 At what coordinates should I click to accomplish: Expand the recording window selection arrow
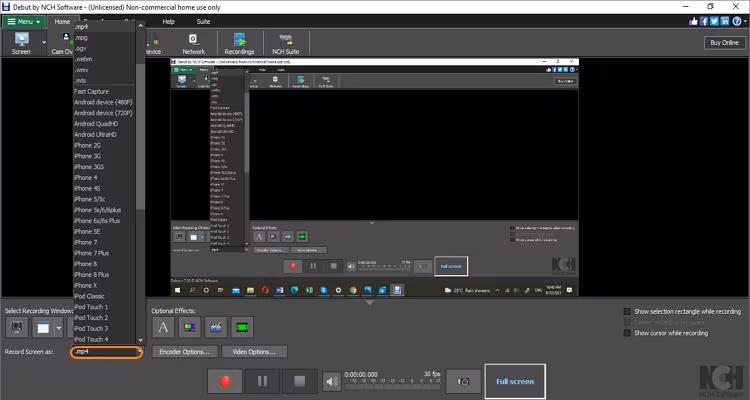pos(59,328)
